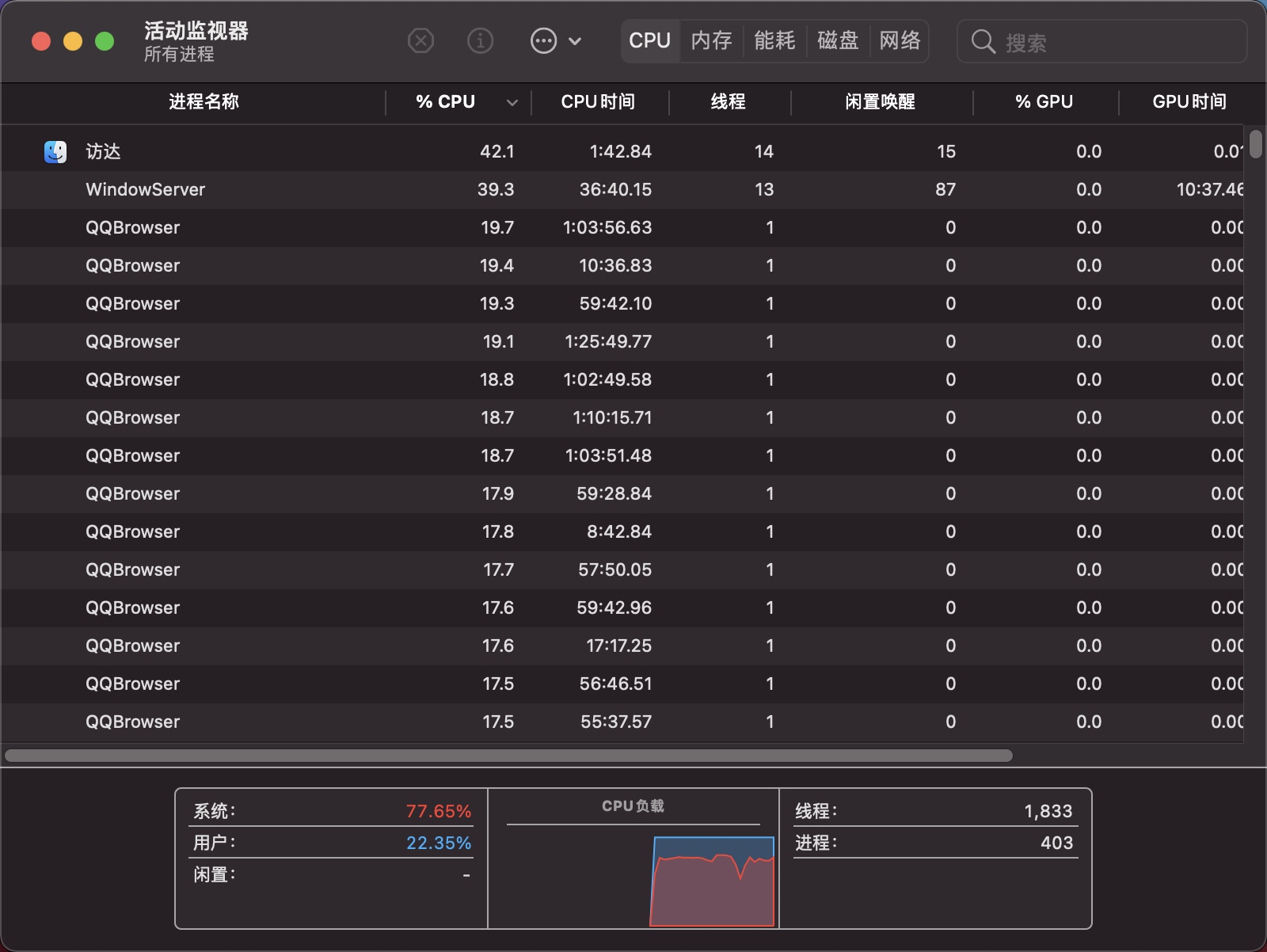
Task: Sort by 进程名称 column header
Action: 204,102
